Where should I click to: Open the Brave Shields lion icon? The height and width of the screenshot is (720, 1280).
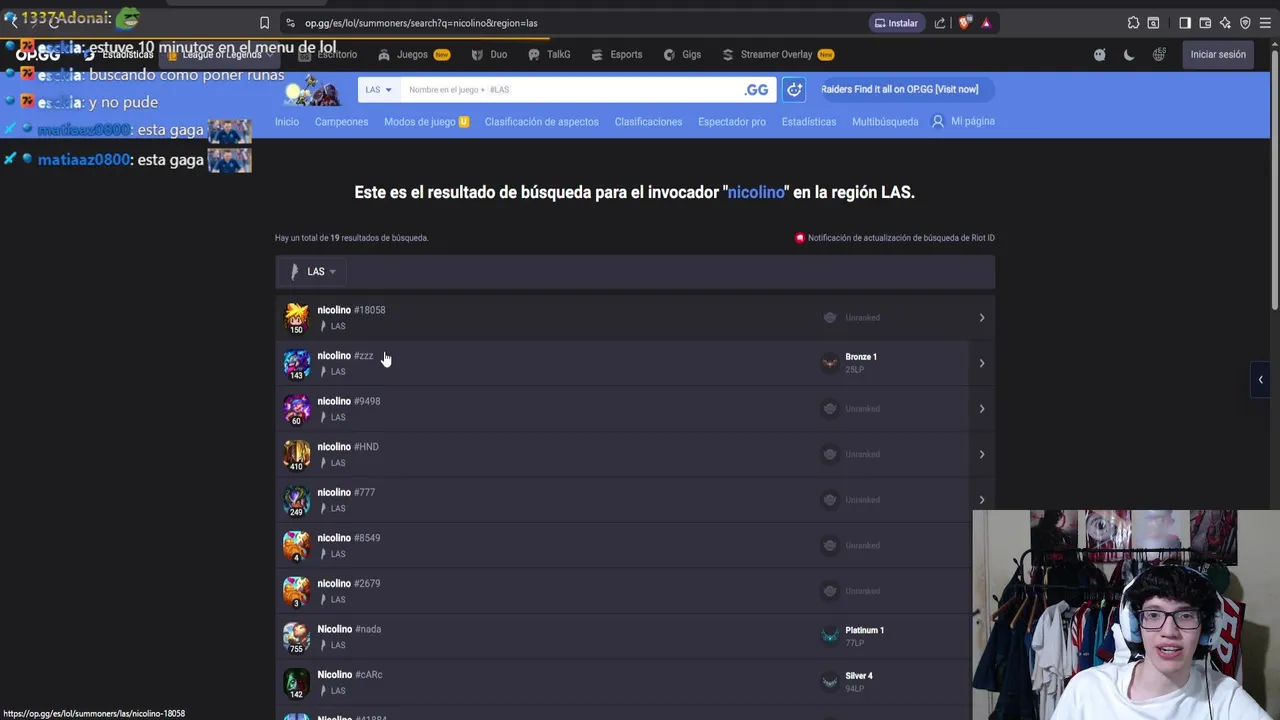964,23
